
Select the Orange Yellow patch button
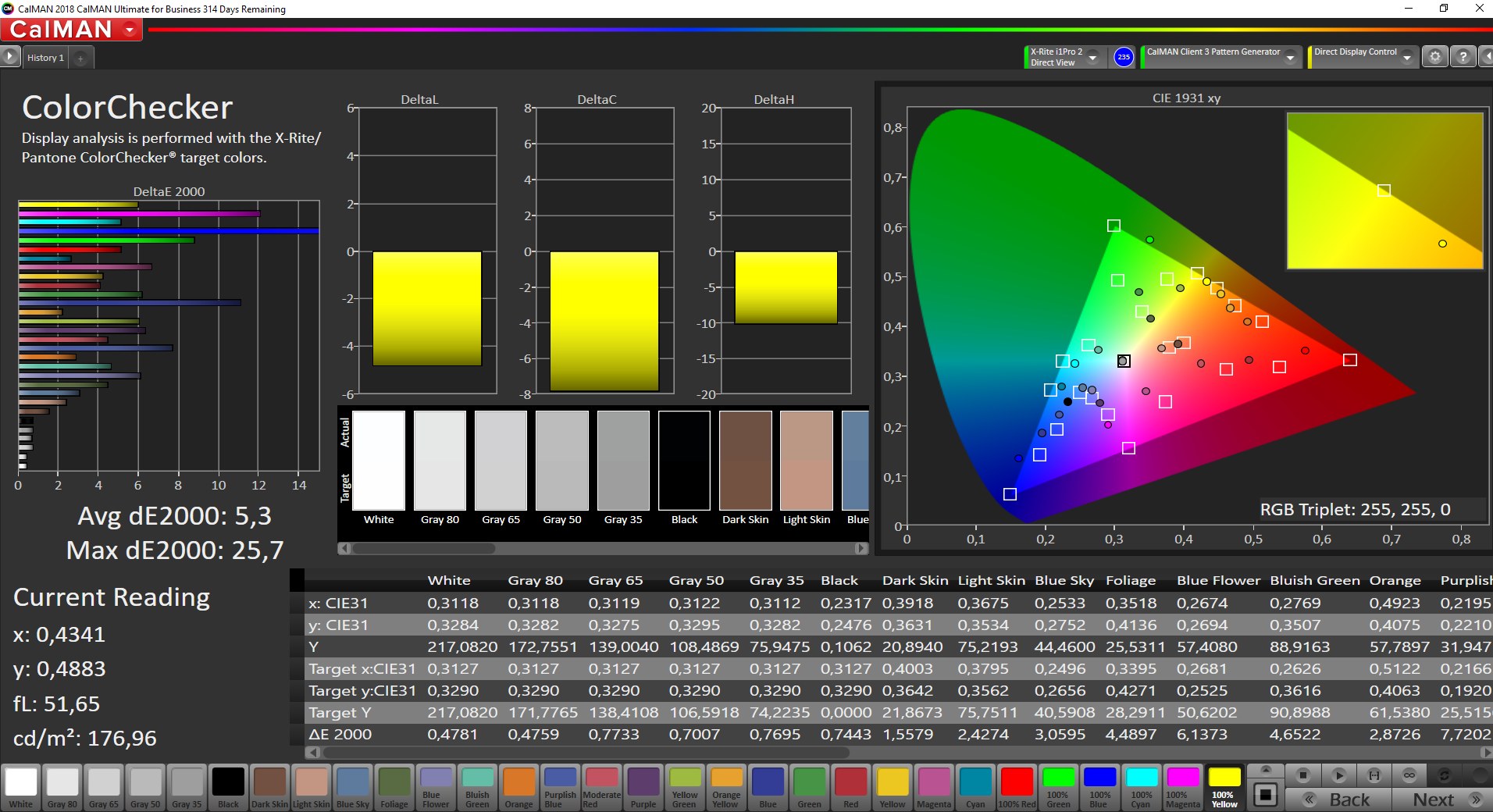point(726,787)
